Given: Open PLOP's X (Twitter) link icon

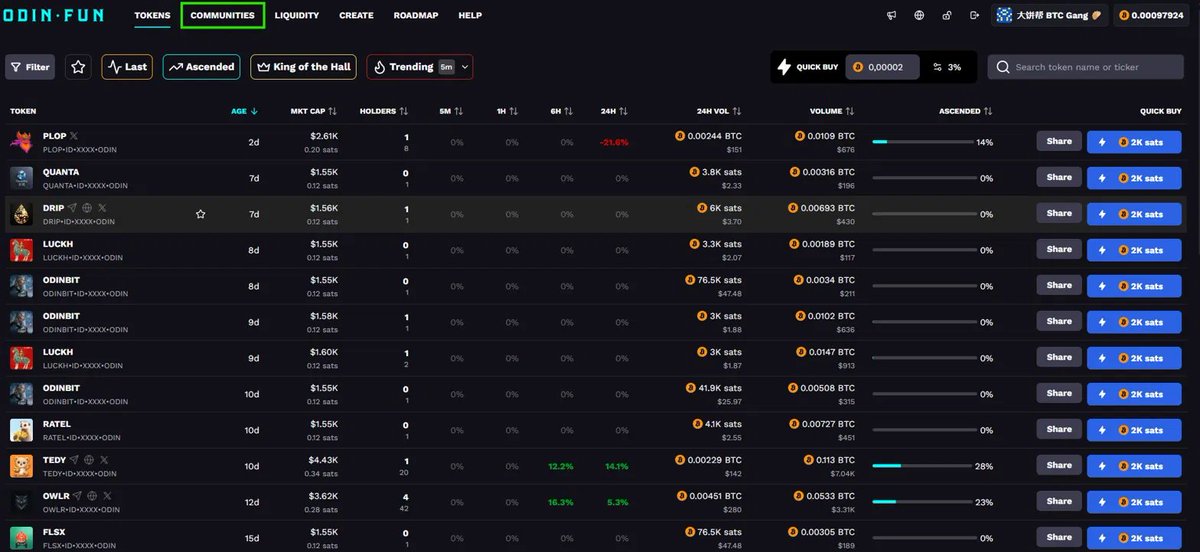Looking at the screenshot, I should pyautogui.click(x=73, y=136).
